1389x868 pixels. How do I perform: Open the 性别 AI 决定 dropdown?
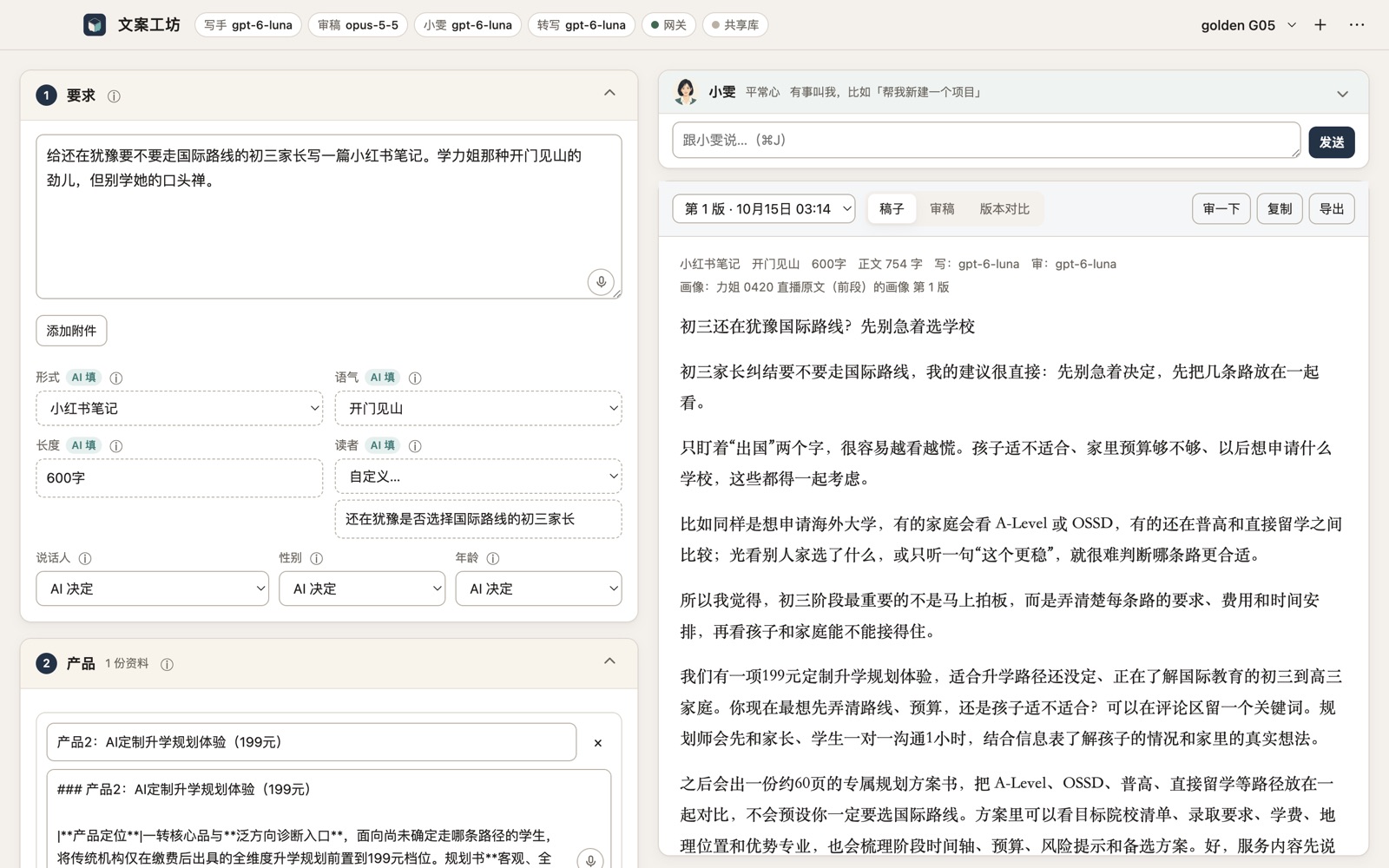[362, 589]
